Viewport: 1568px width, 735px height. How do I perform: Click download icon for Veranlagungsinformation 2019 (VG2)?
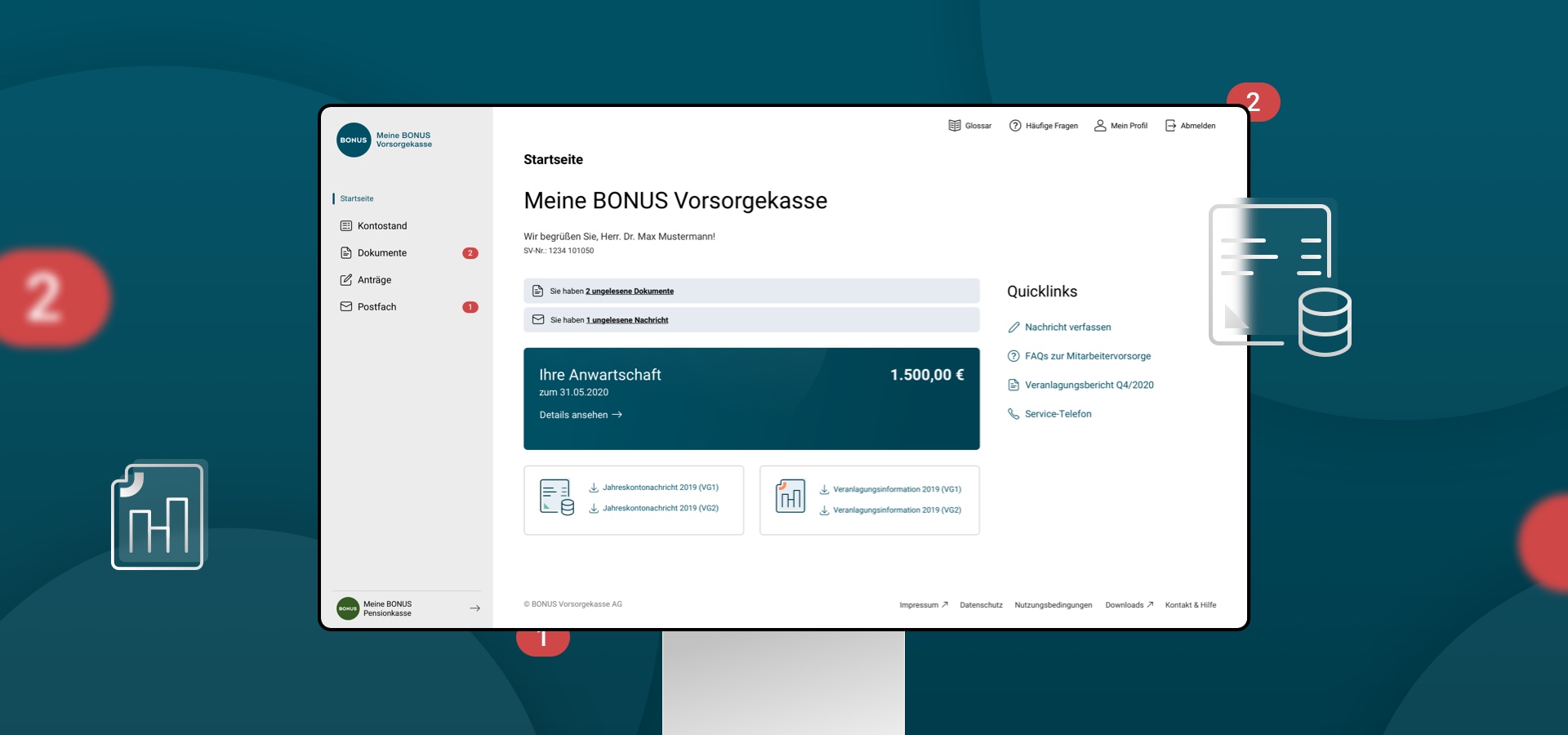point(825,510)
